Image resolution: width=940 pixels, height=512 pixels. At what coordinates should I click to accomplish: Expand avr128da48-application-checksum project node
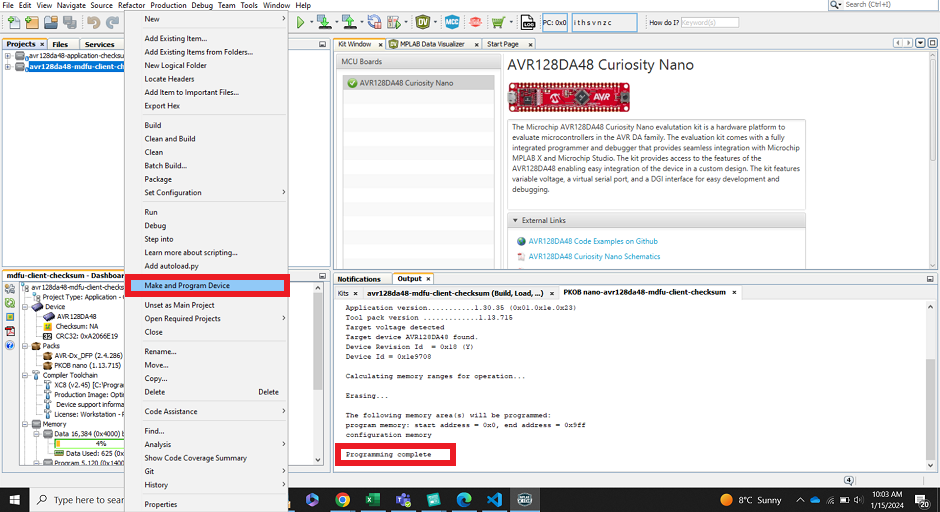pos(8,56)
